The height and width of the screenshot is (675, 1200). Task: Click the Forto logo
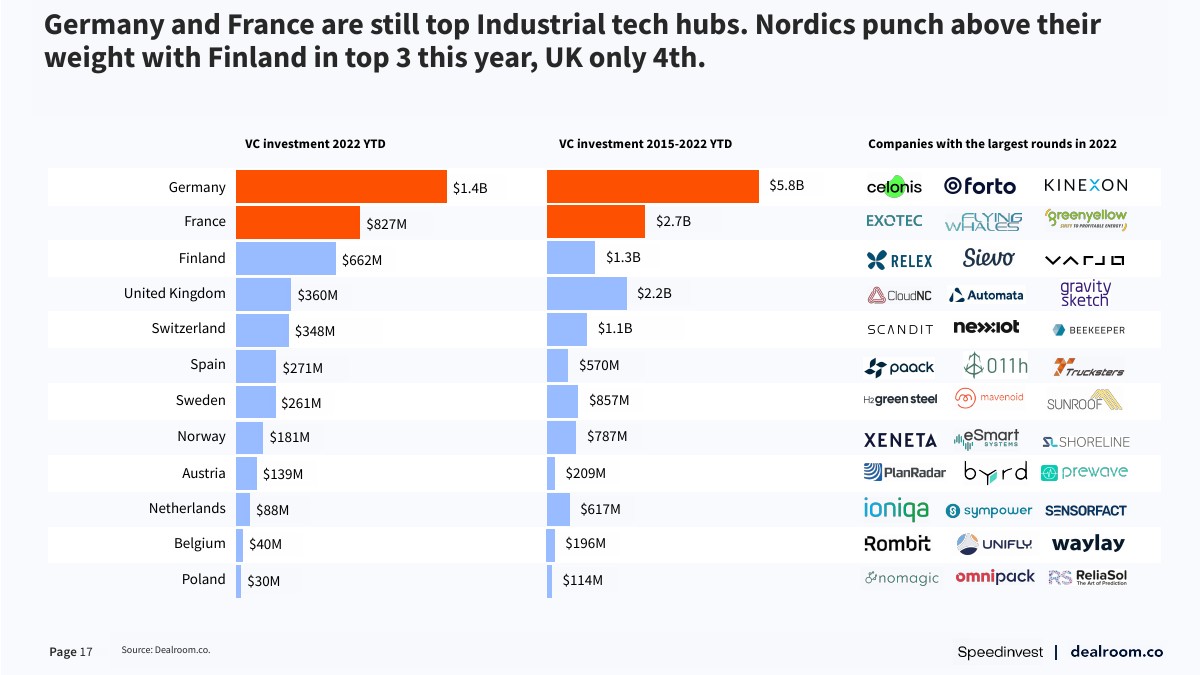(x=980, y=186)
